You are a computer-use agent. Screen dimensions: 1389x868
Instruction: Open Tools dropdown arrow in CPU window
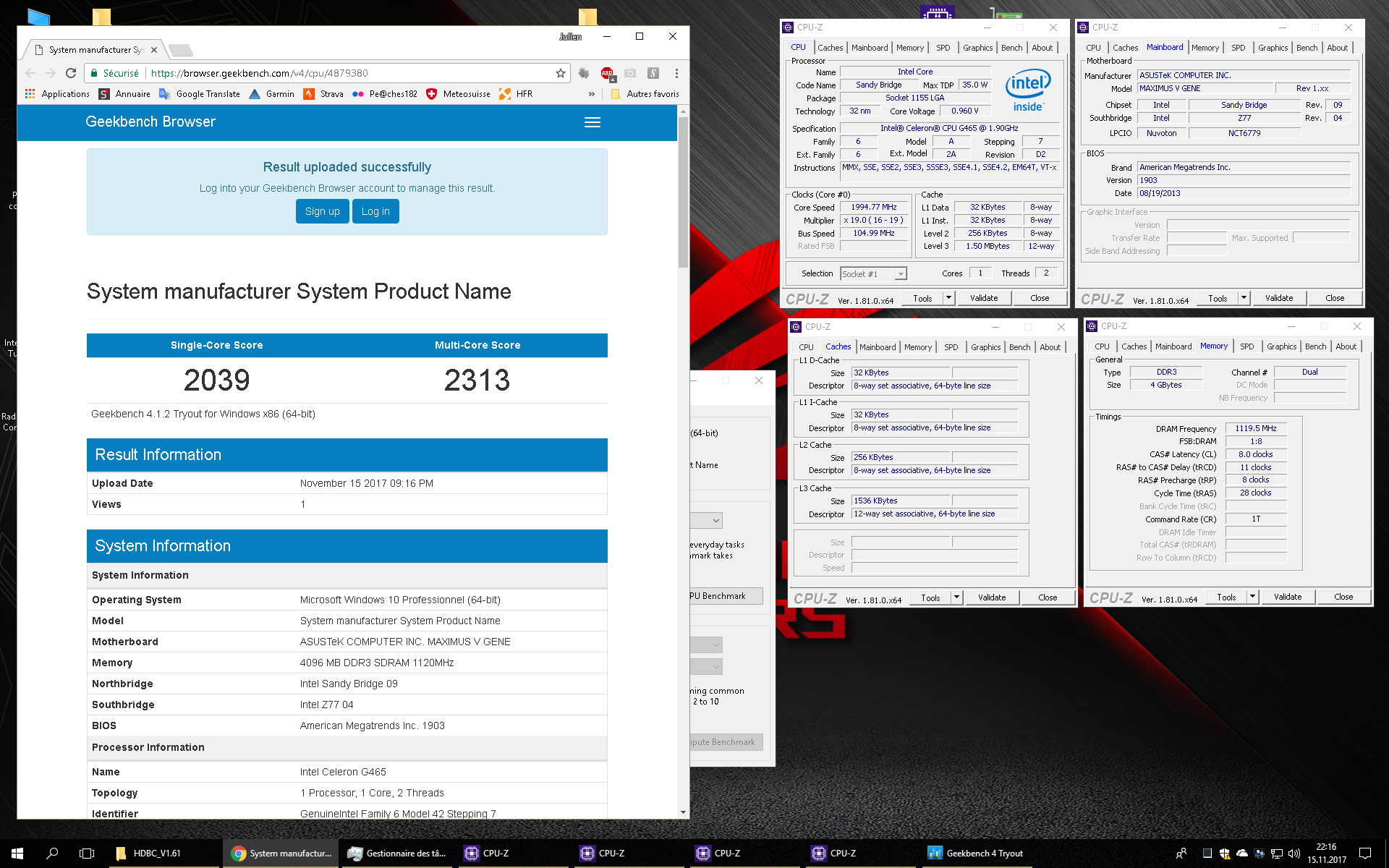click(949, 298)
